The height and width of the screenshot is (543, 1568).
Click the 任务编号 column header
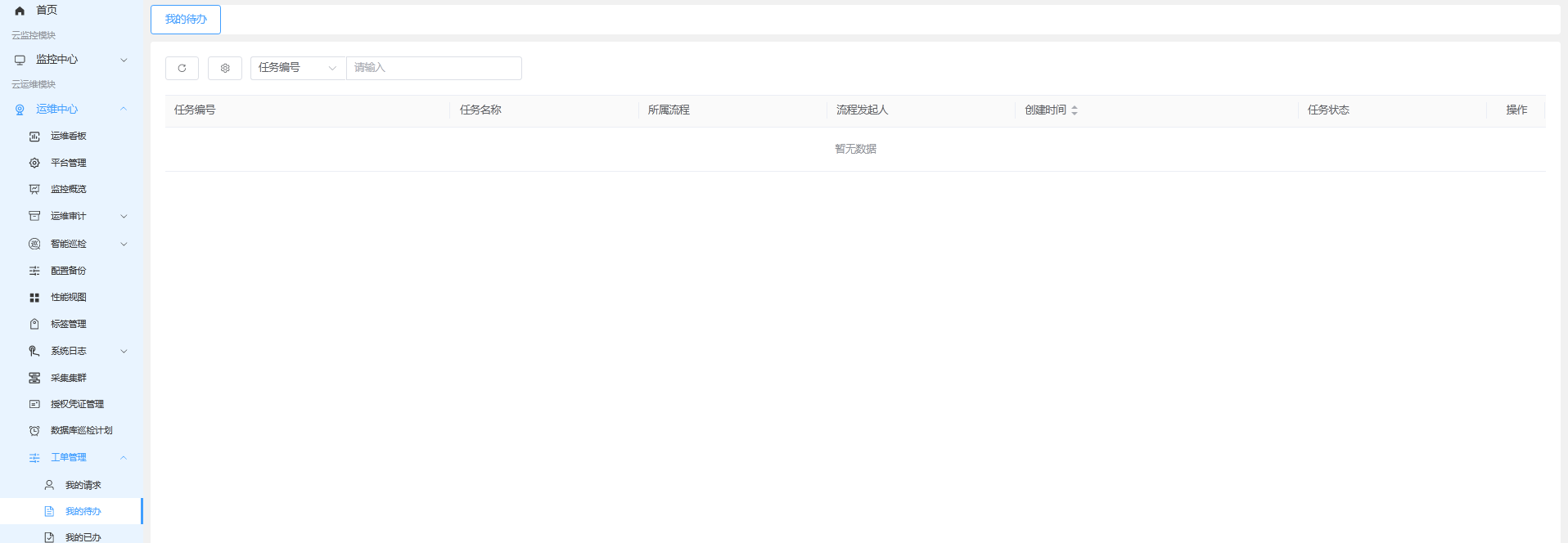tap(195, 110)
